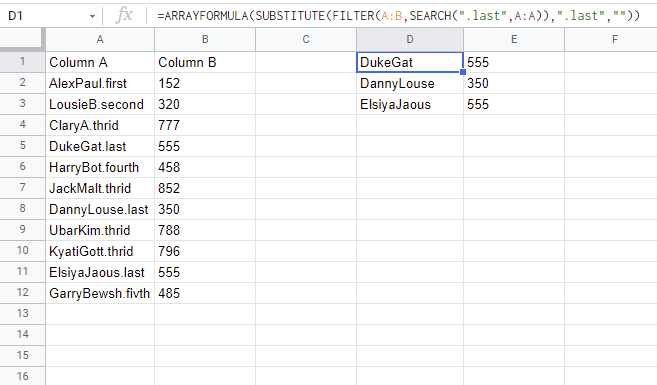
Task: Open the name box dropdown arrow
Action: [92, 16]
